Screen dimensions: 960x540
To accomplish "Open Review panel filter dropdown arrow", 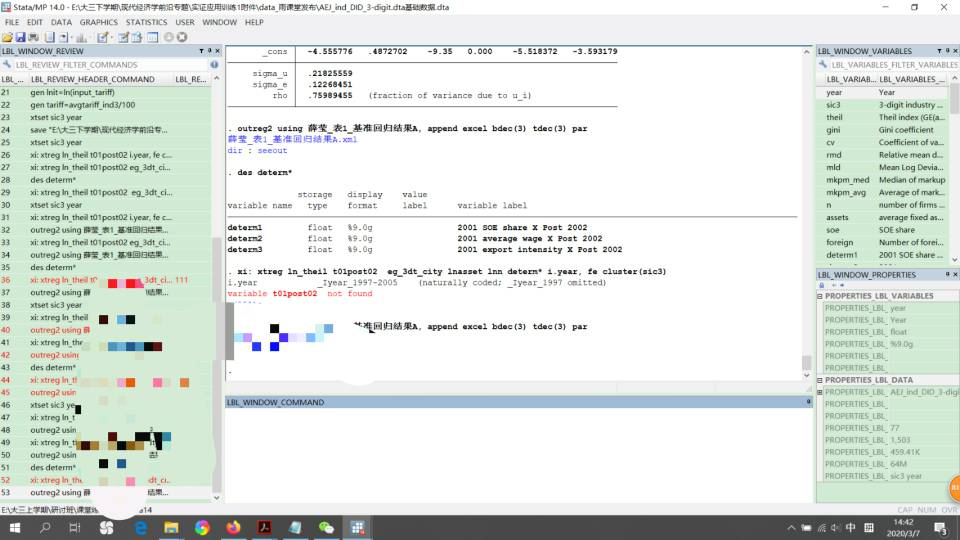I will click(x=201, y=51).
